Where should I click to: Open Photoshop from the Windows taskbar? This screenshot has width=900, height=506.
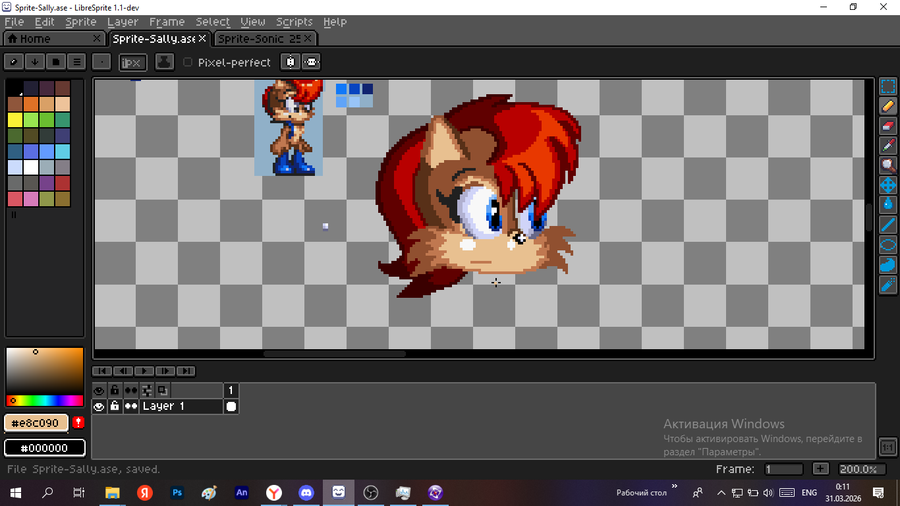point(177,493)
